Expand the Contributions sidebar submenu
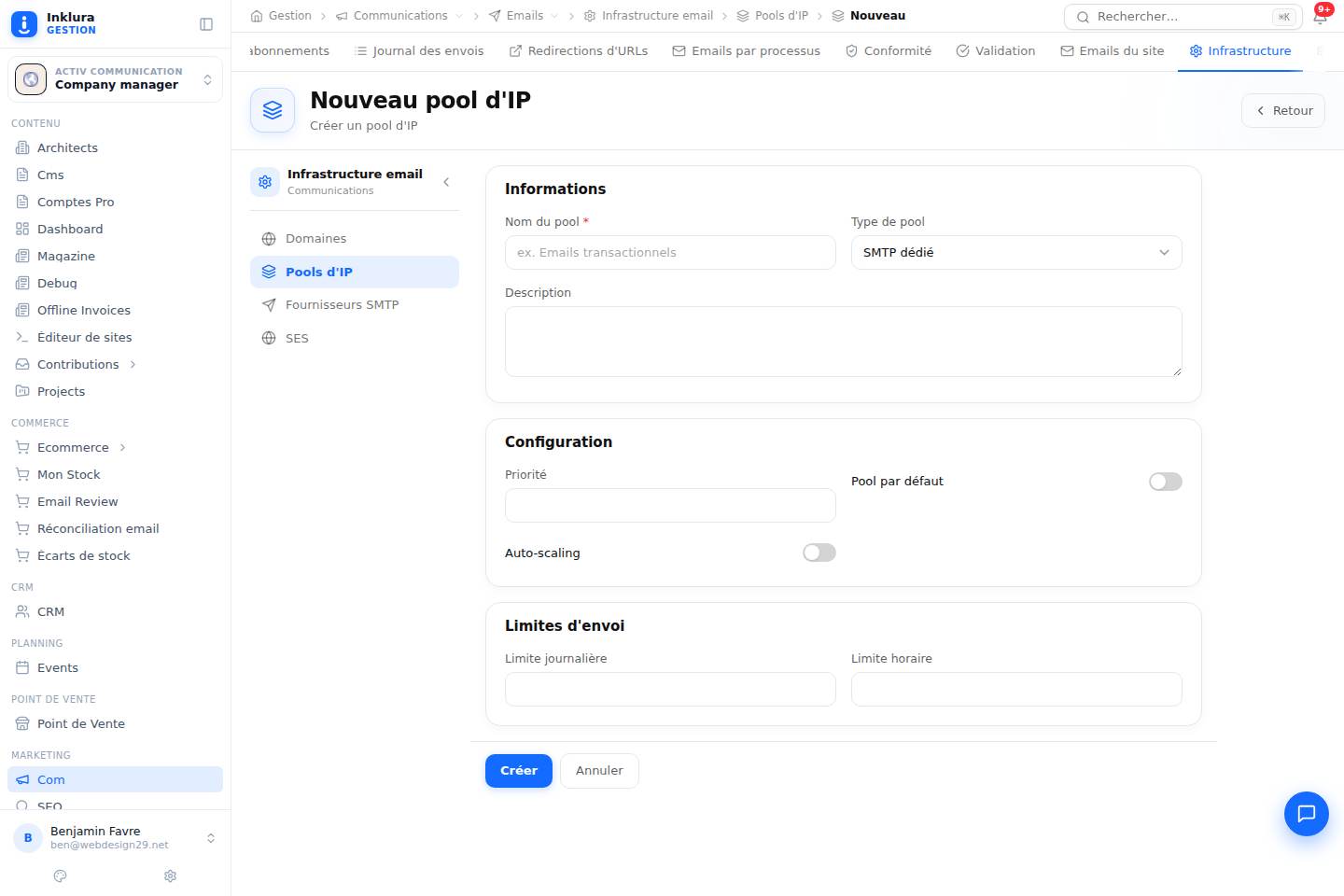The width and height of the screenshot is (1344, 896). click(133, 364)
